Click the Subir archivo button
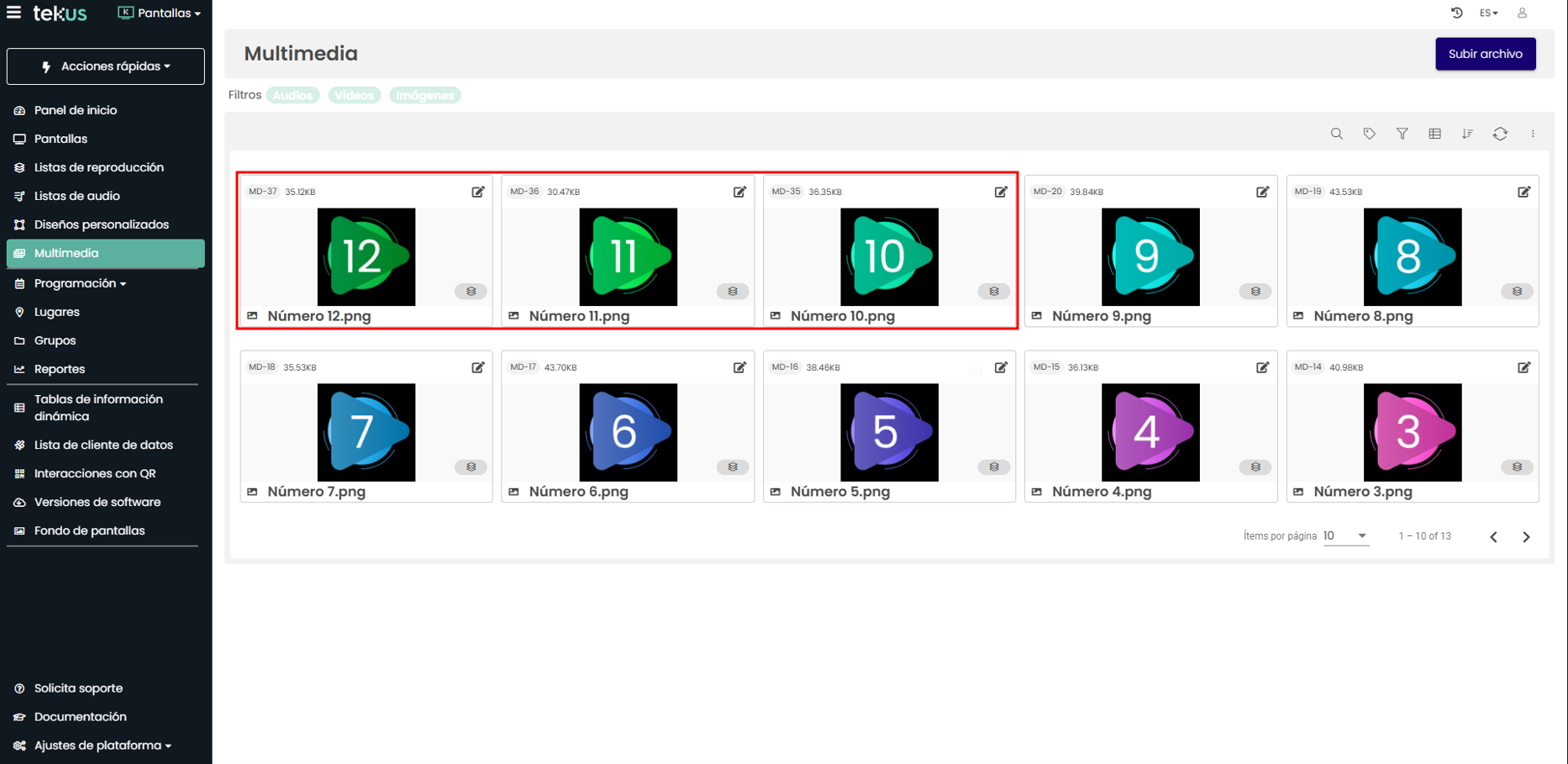This screenshot has height=764, width=1568. (x=1485, y=54)
